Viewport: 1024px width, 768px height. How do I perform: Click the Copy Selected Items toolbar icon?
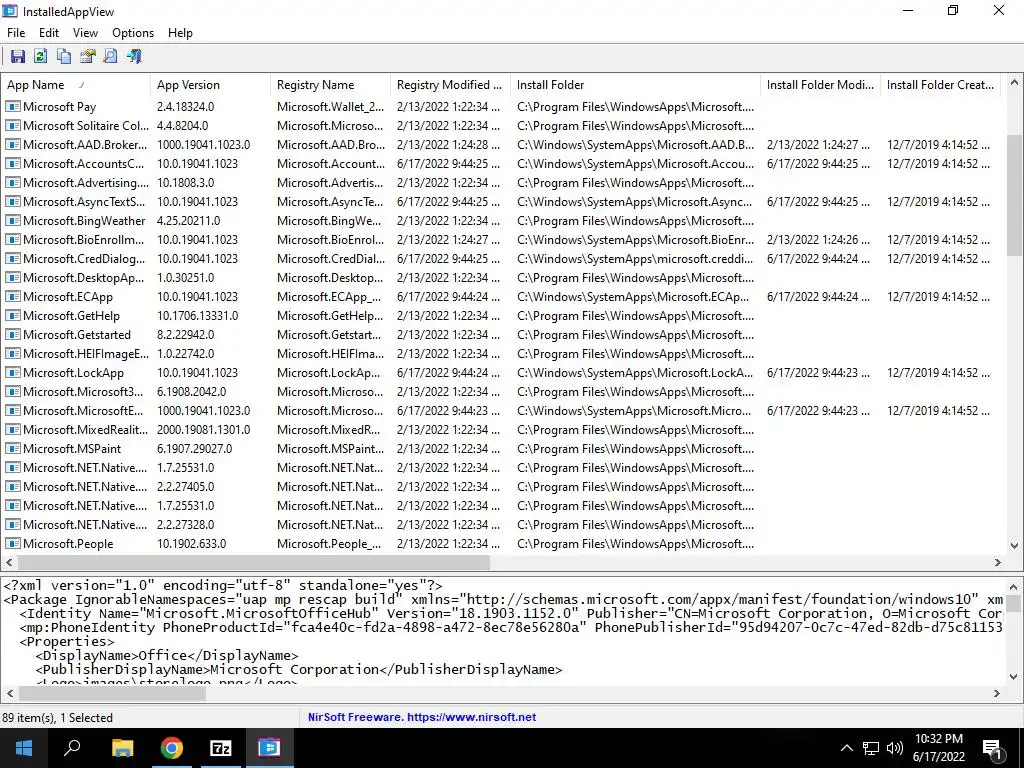click(64, 56)
